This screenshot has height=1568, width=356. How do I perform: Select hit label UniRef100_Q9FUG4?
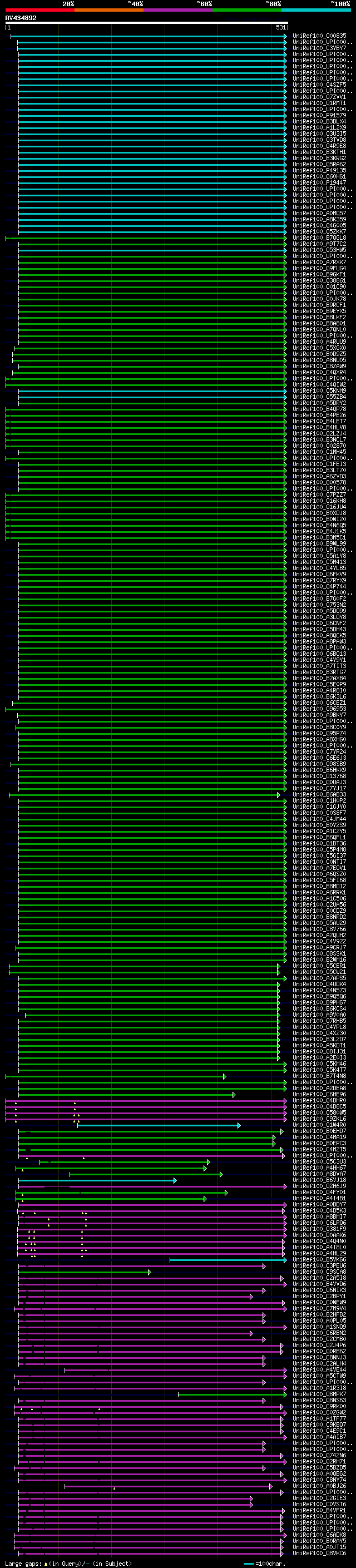[x=319, y=269]
